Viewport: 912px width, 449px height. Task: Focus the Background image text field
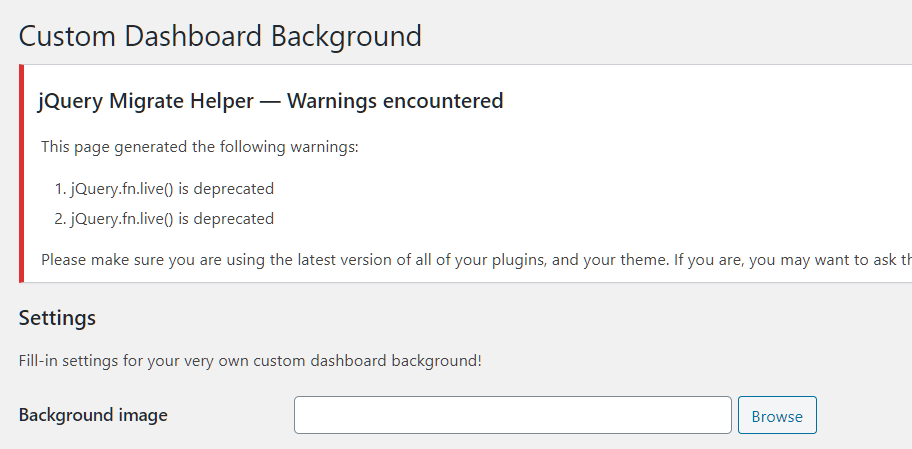[x=512, y=416]
